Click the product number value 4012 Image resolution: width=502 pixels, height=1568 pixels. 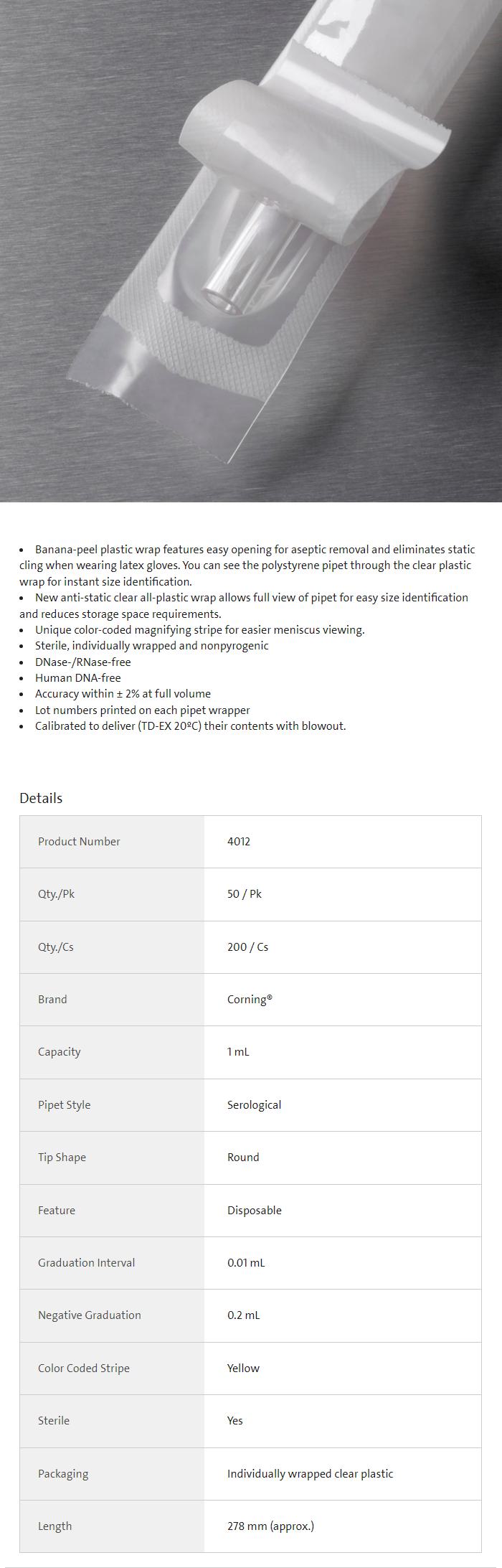click(x=239, y=841)
